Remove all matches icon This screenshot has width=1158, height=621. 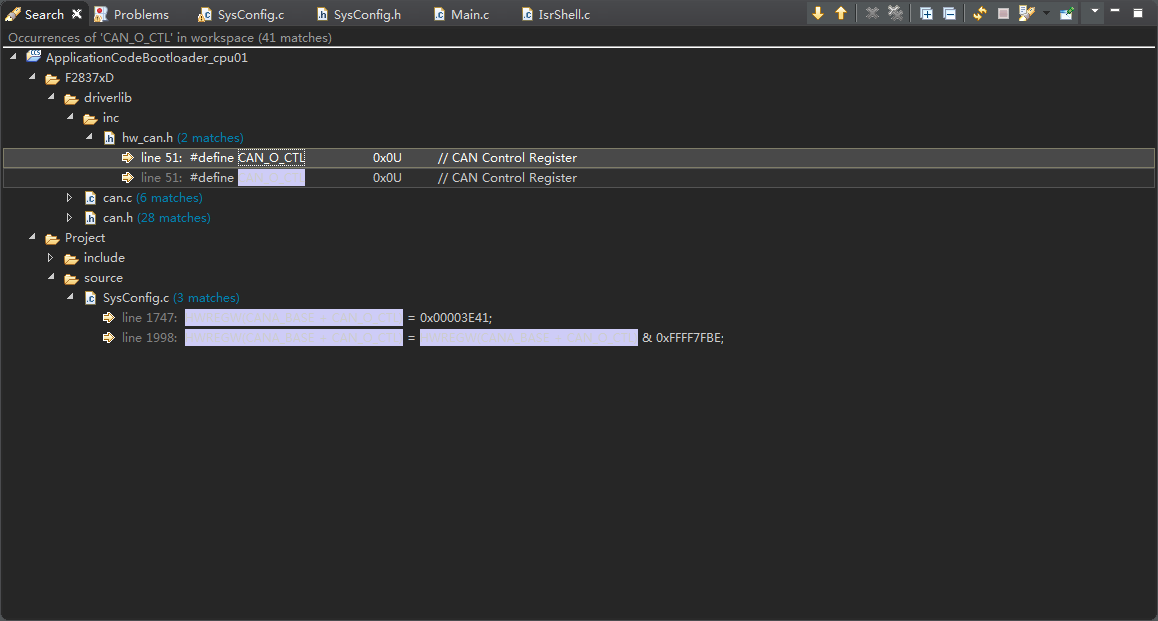tap(895, 13)
